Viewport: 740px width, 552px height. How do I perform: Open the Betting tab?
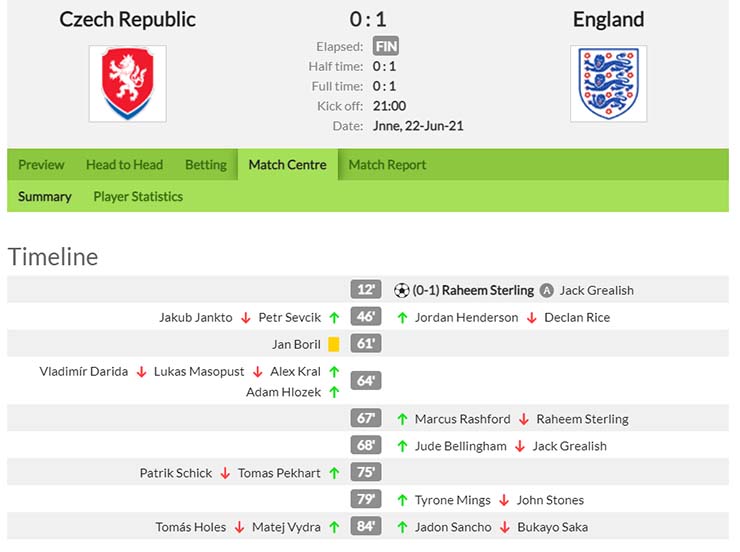pyautogui.click(x=206, y=165)
